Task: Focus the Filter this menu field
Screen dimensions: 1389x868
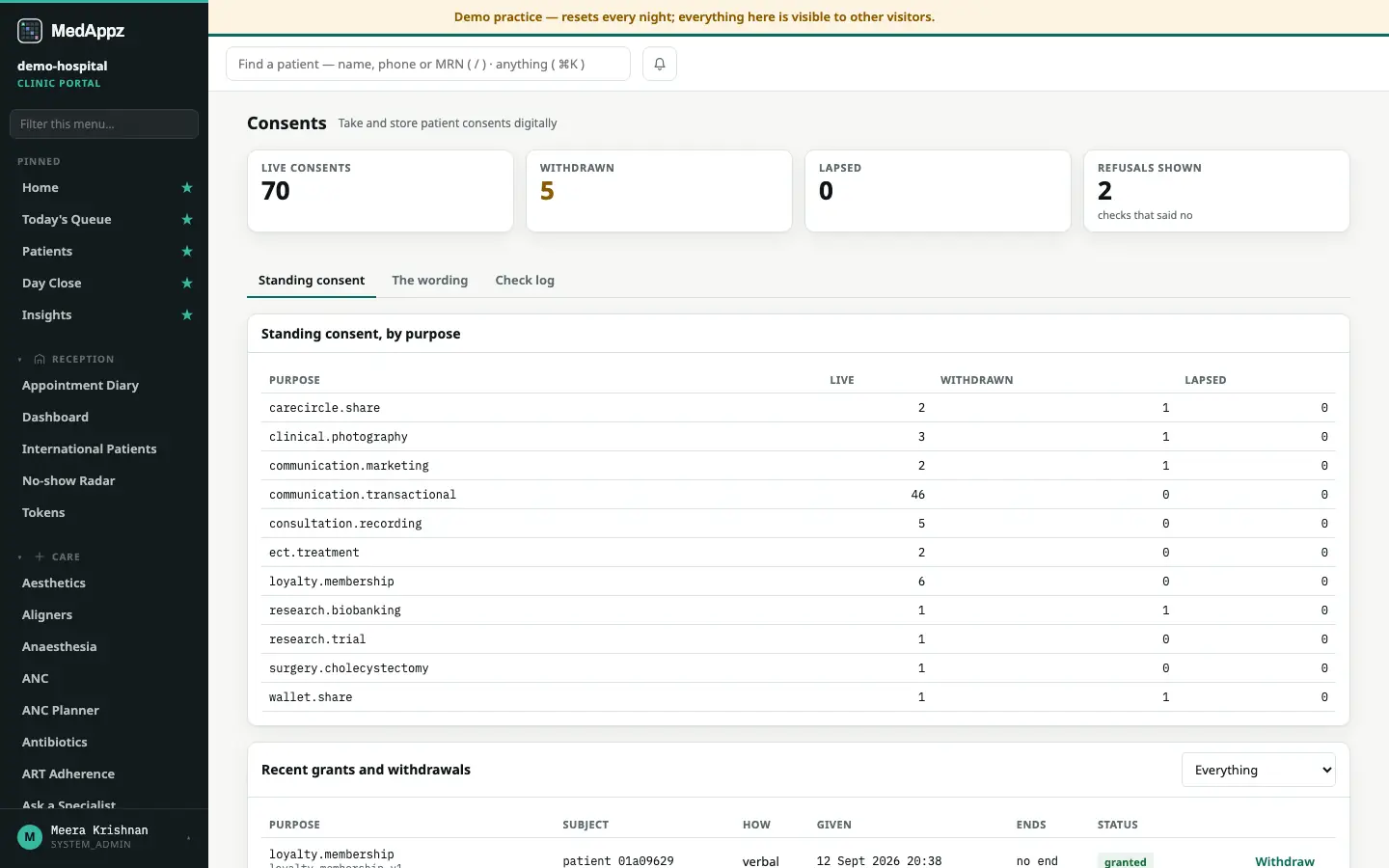Action: pos(104,124)
